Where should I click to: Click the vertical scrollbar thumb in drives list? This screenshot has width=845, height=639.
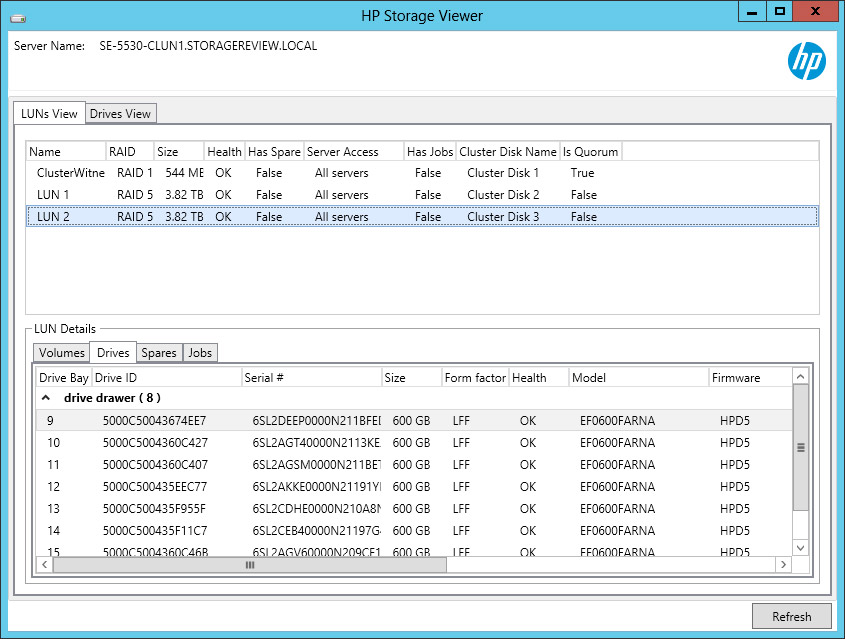pyautogui.click(x=800, y=447)
